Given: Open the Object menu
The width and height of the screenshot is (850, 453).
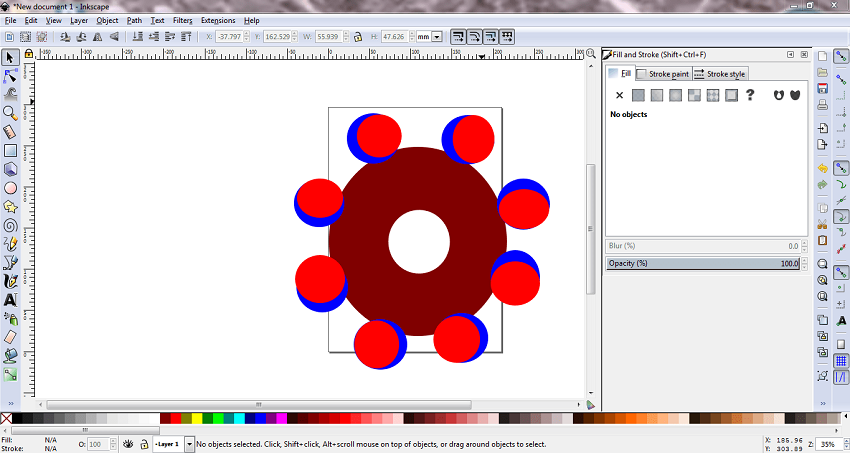Looking at the screenshot, I should pos(107,21).
